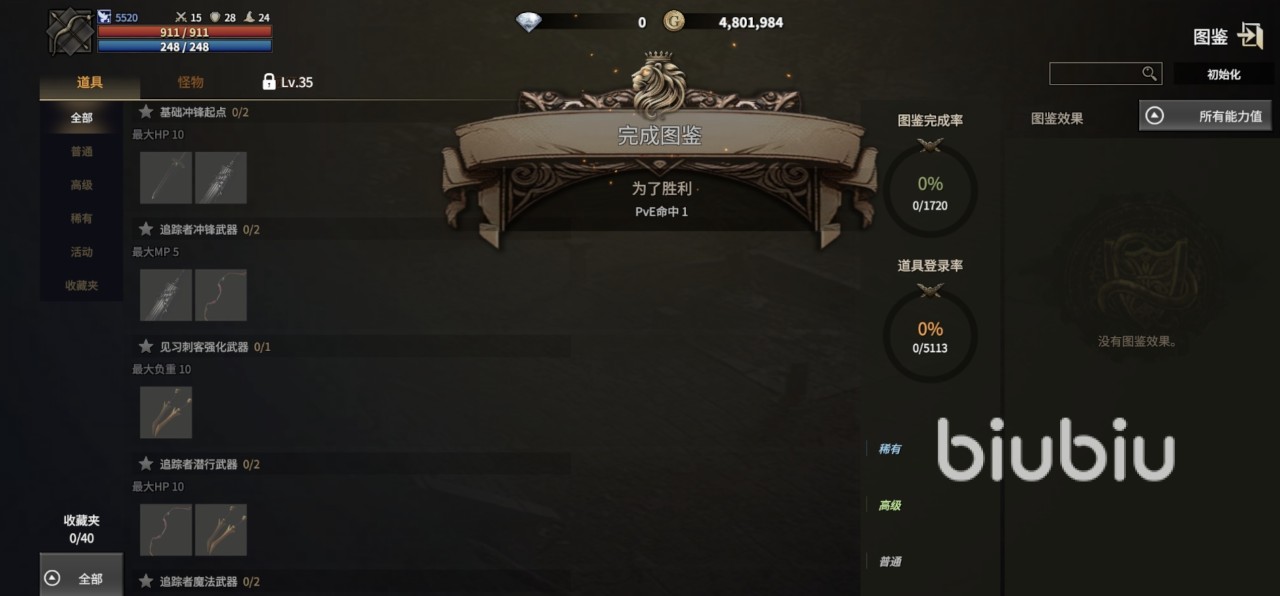This screenshot has height=596, width=1280.
Task: Click the gold coin icon
Action: click(x=674, y=22)
